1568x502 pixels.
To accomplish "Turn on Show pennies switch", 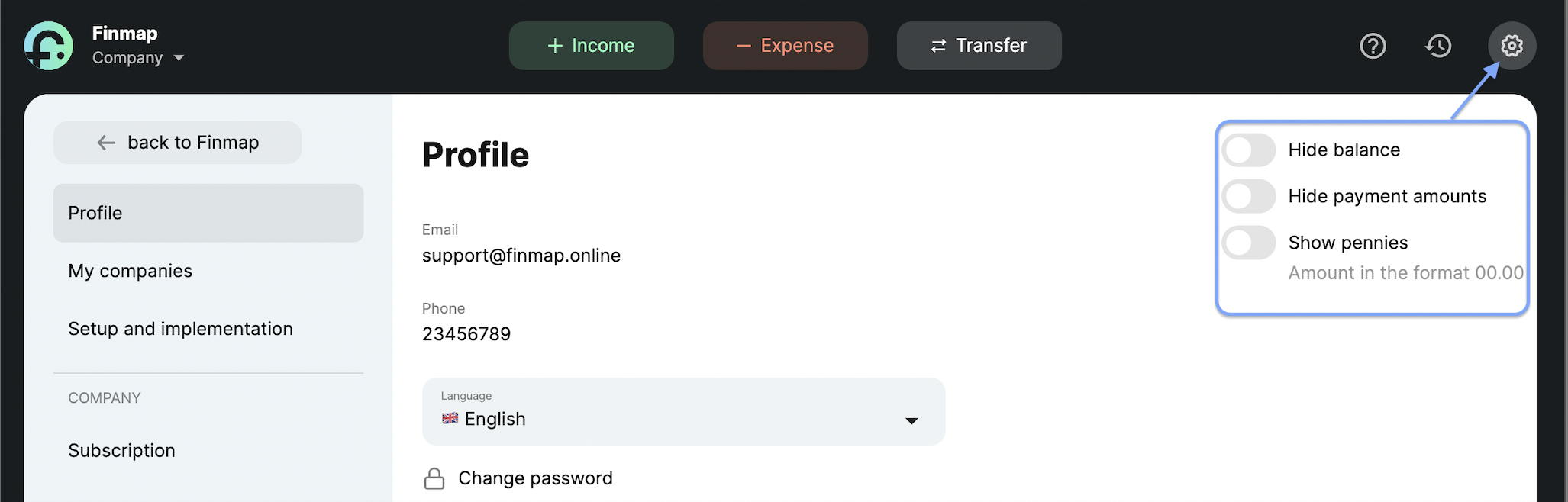I will pyautogui.click(x=1249, y=243).
